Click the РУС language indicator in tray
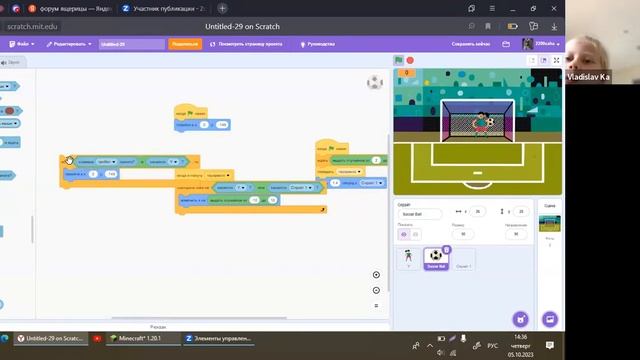The image size is (640, 360). tap(493, 345)
